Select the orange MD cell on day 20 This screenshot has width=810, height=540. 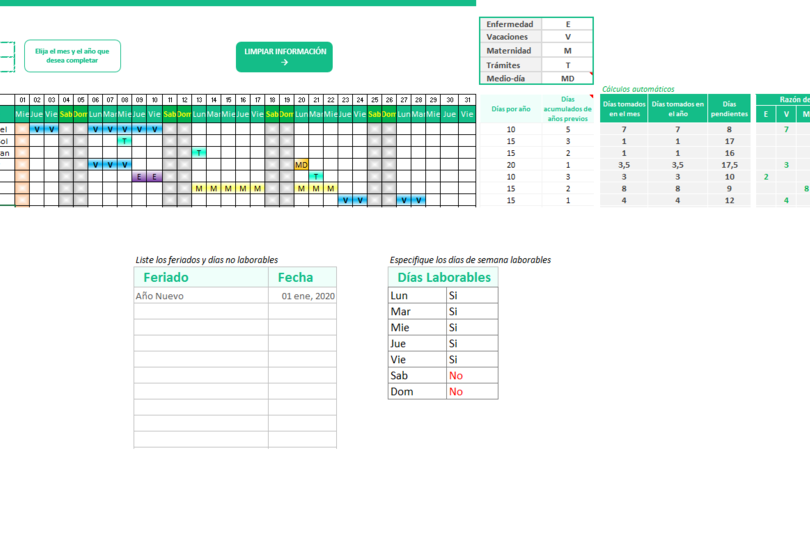pos(301,165)
